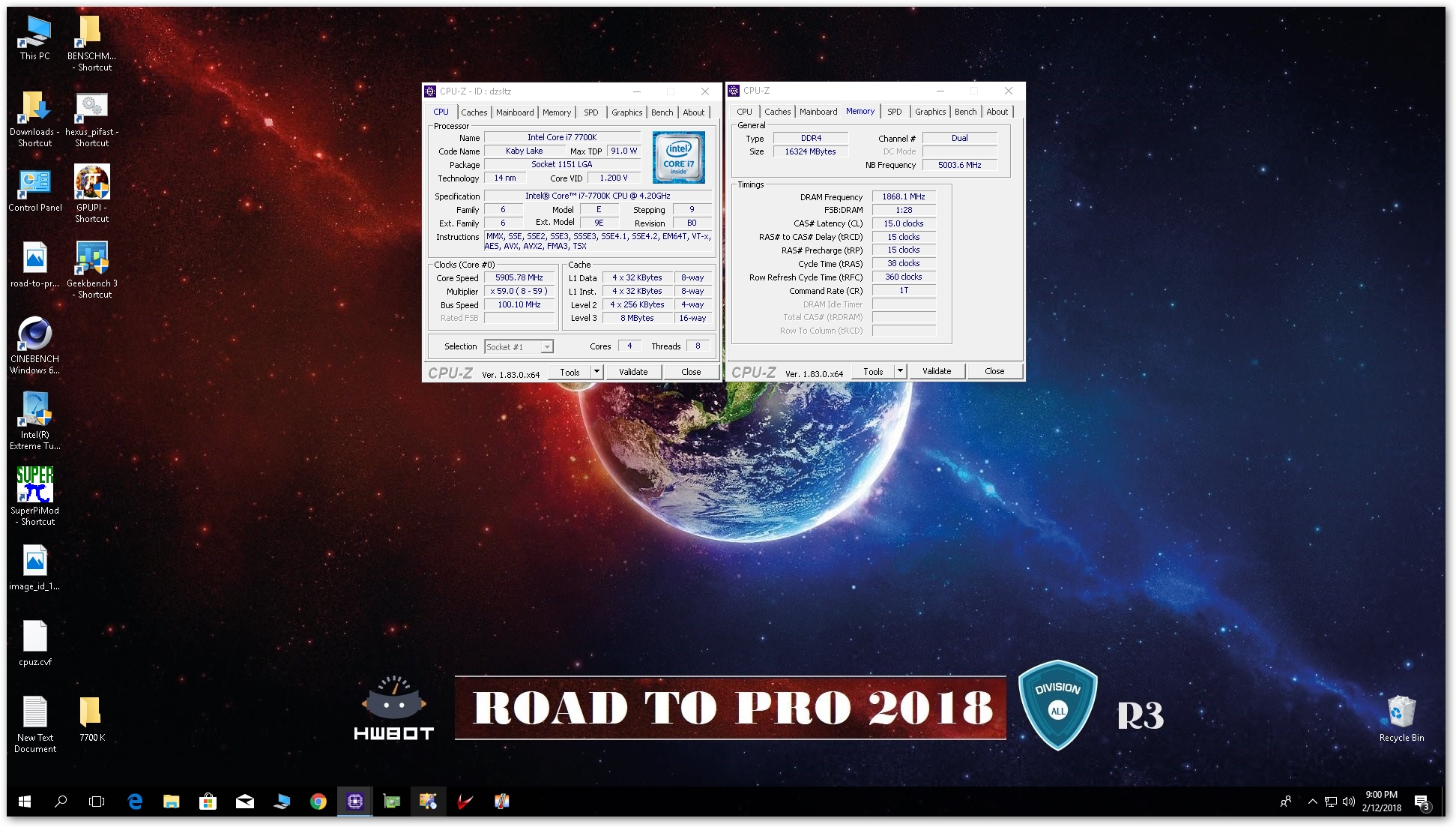Click Bus Speed value 100.10 MHz
Screen dimensions: 1456x827
[519, 304]
